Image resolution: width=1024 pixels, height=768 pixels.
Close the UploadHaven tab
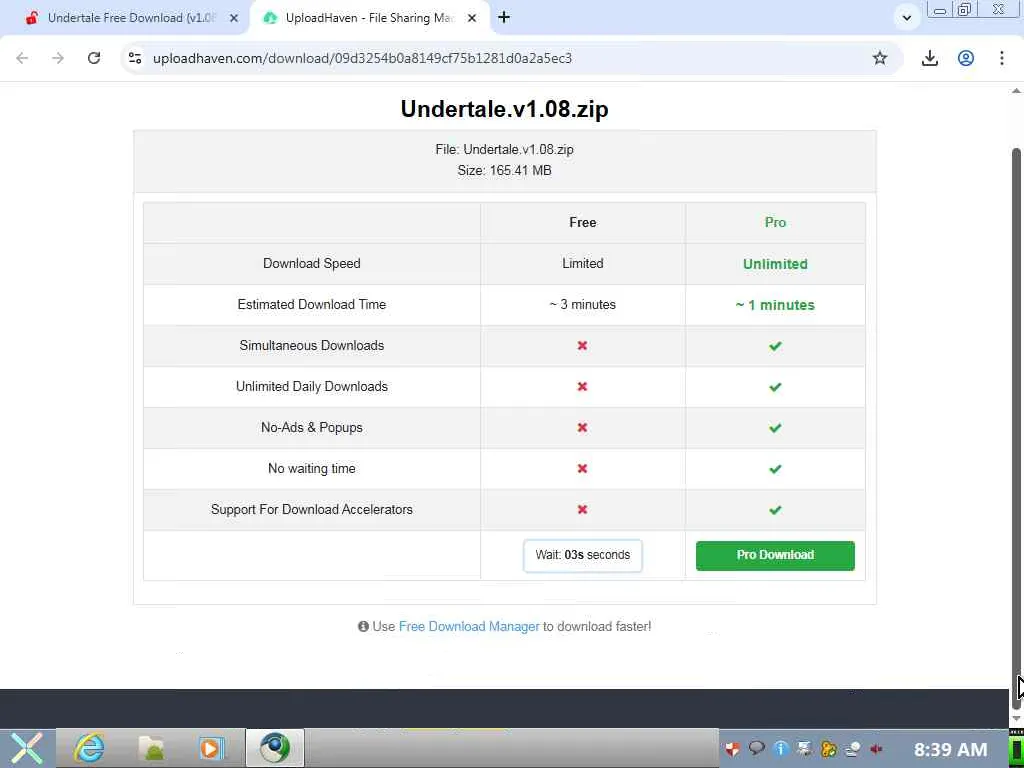coord(472,18)
